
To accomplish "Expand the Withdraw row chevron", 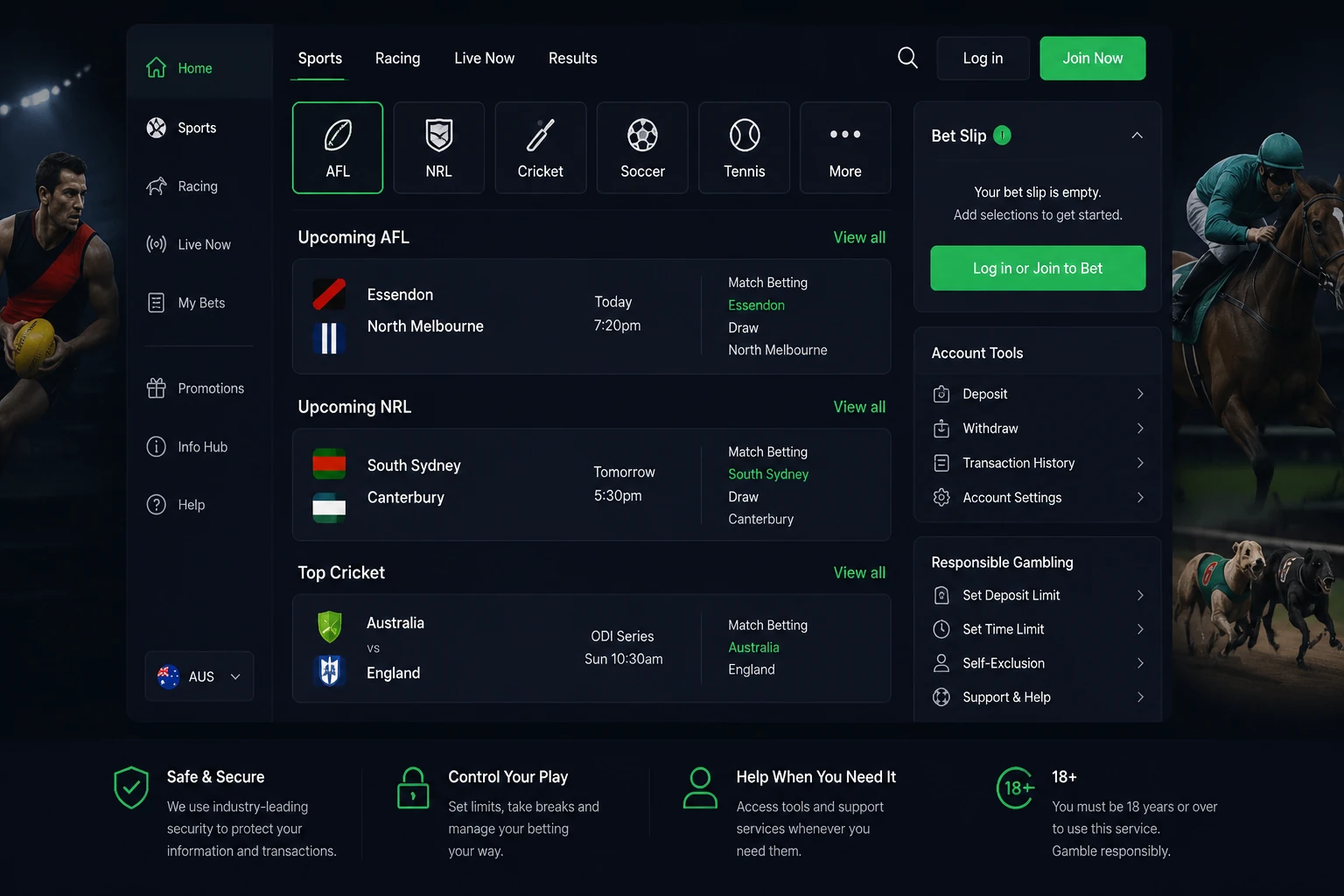I will coord(1140,428).
